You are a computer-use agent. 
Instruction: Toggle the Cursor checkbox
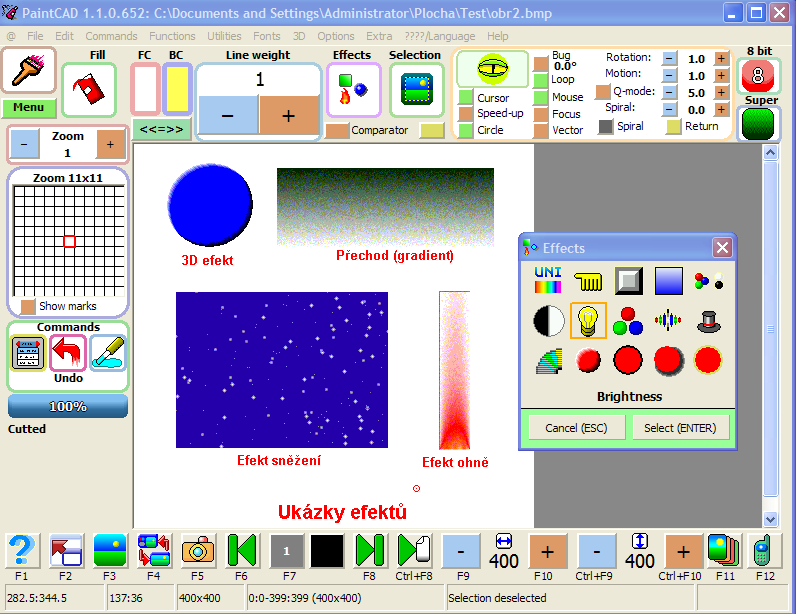tap(466, 98)
